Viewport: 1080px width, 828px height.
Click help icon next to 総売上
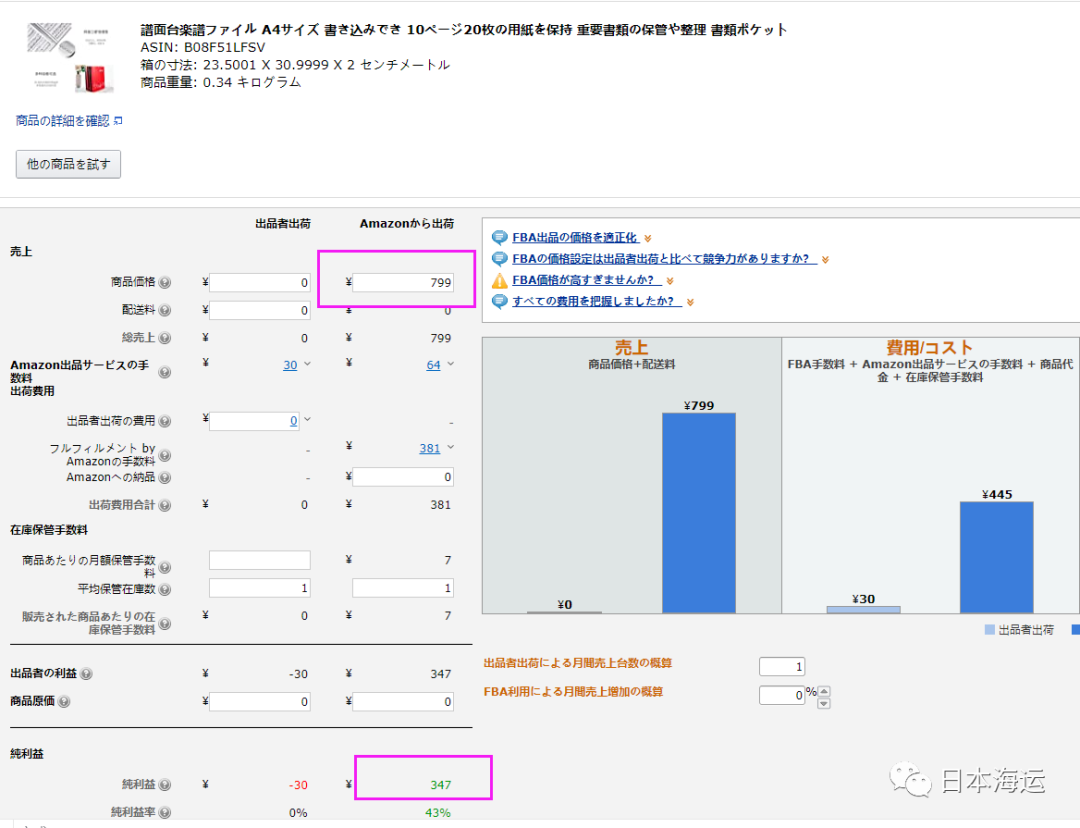tap(165, 338)
